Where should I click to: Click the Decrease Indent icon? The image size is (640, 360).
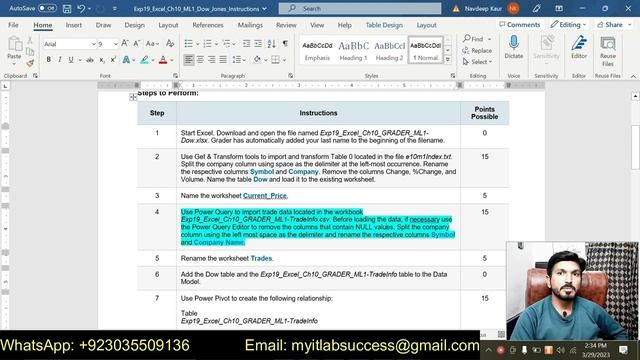[x=246, y=43]
